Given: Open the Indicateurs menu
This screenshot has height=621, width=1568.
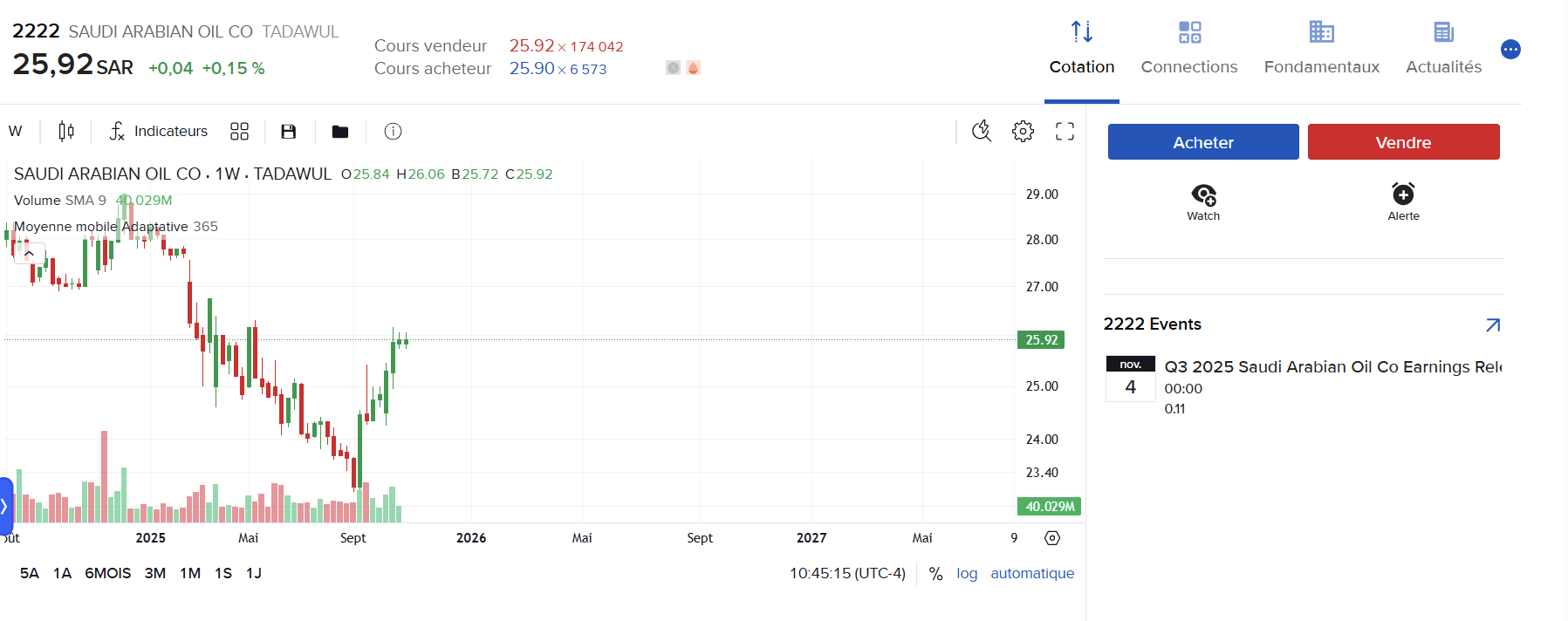Looking at the screenshot, I should [159, 132].
